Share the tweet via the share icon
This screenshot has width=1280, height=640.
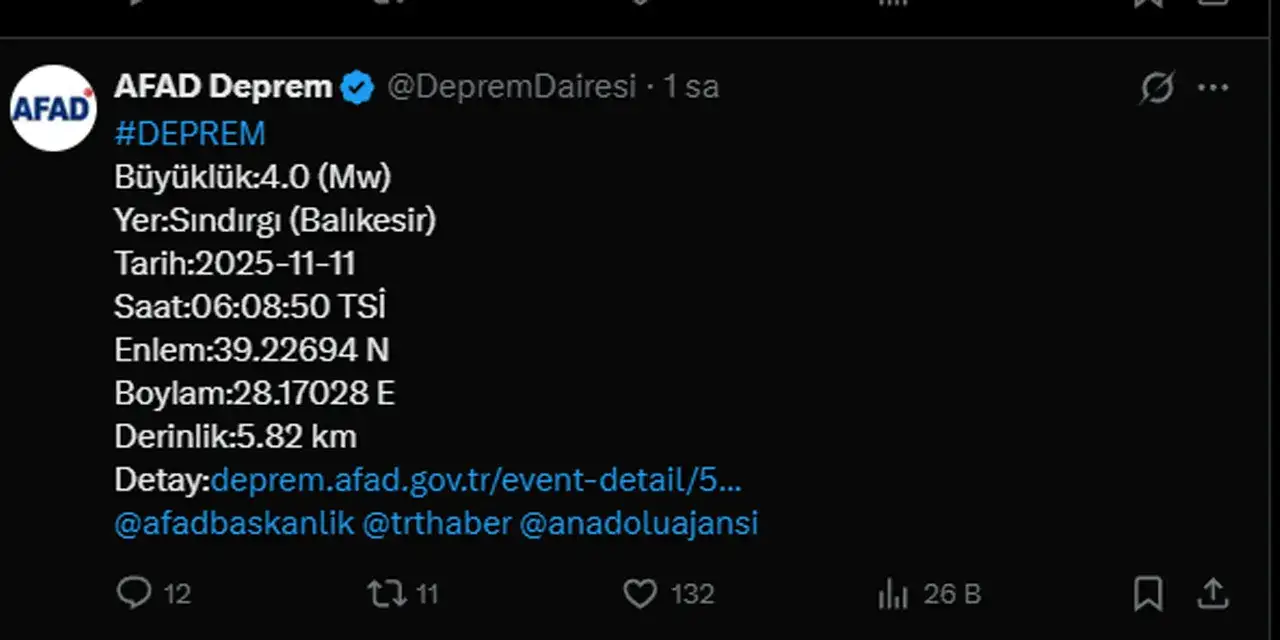tap(1215, 593)
